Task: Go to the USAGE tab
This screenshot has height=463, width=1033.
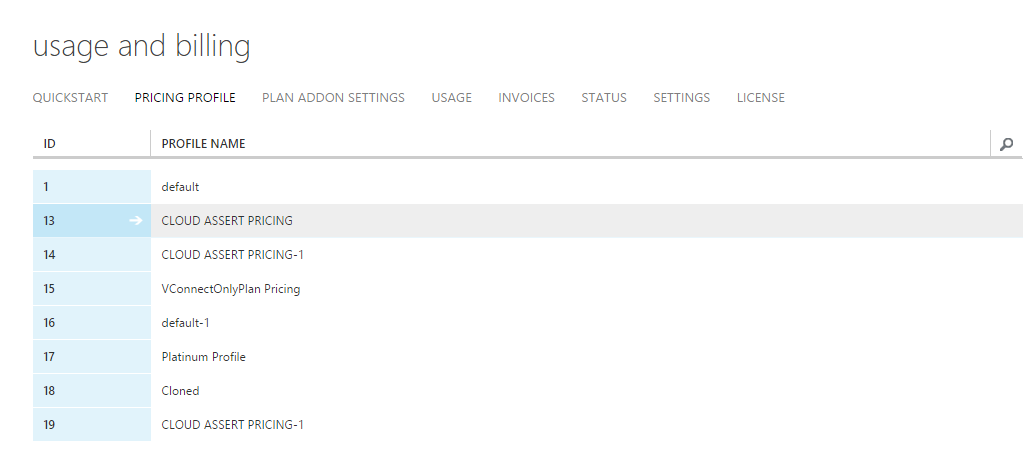Action: [x=451, y=97]
